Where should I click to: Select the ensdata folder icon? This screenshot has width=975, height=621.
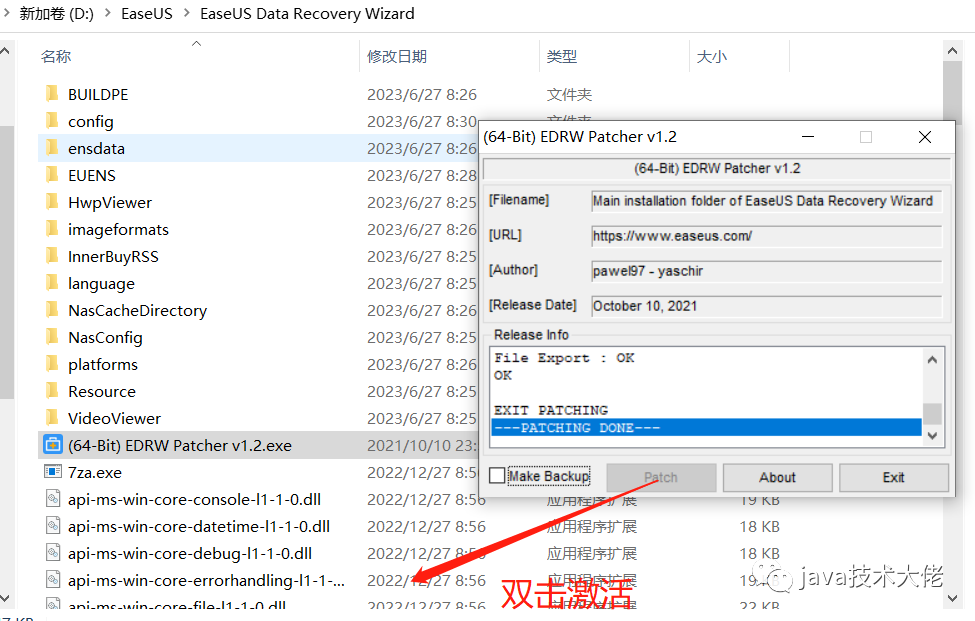pos(52,148)
